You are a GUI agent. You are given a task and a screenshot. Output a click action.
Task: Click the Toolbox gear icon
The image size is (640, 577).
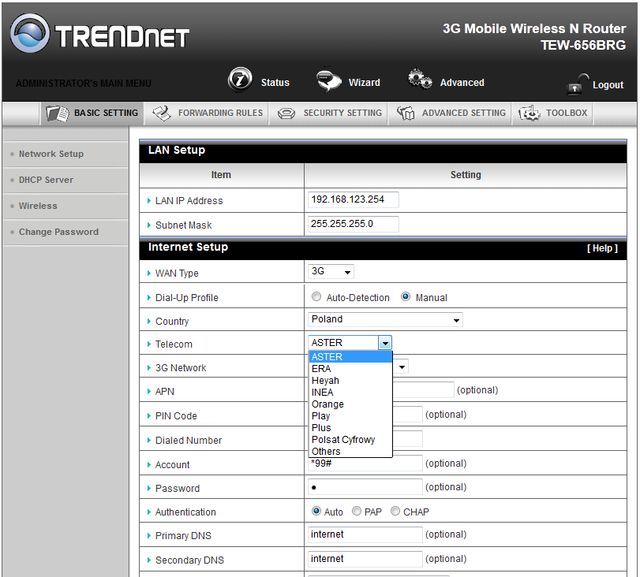coord(529,113)
